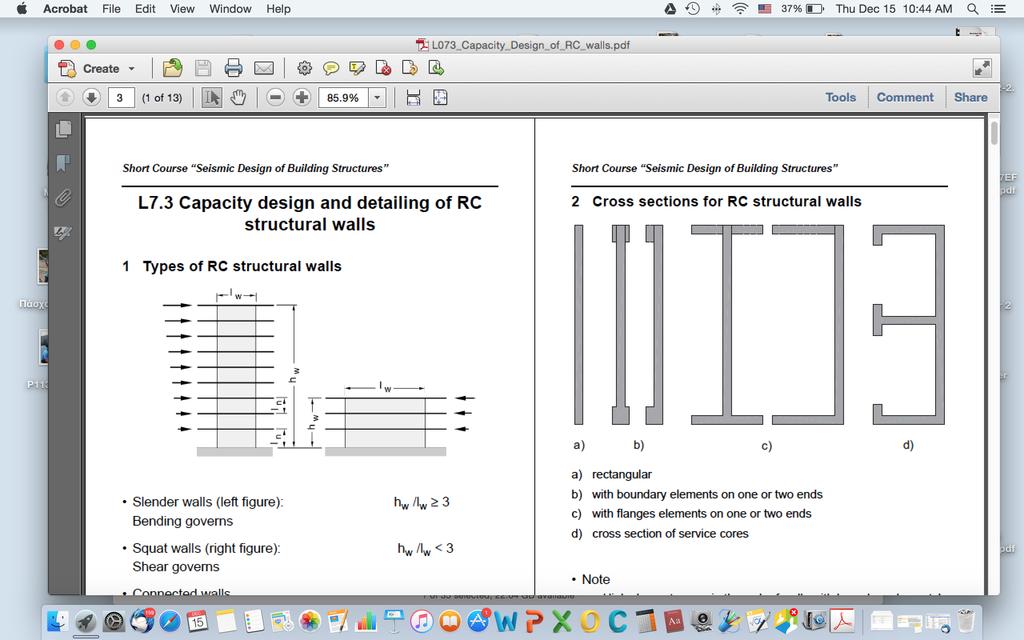
Task: Open the gear customize tools icon
Action: click(304, 68)
